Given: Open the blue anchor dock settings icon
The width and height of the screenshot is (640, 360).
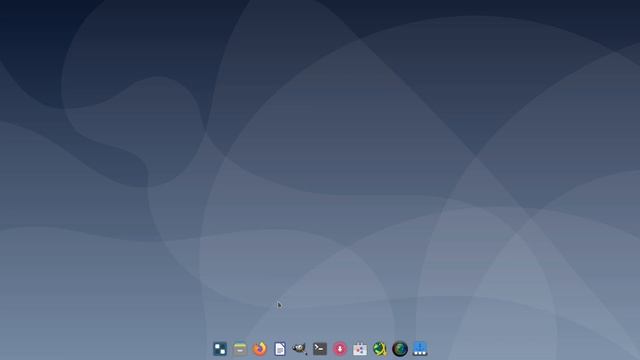Looking at the screenshot, I should click(420, 349).
